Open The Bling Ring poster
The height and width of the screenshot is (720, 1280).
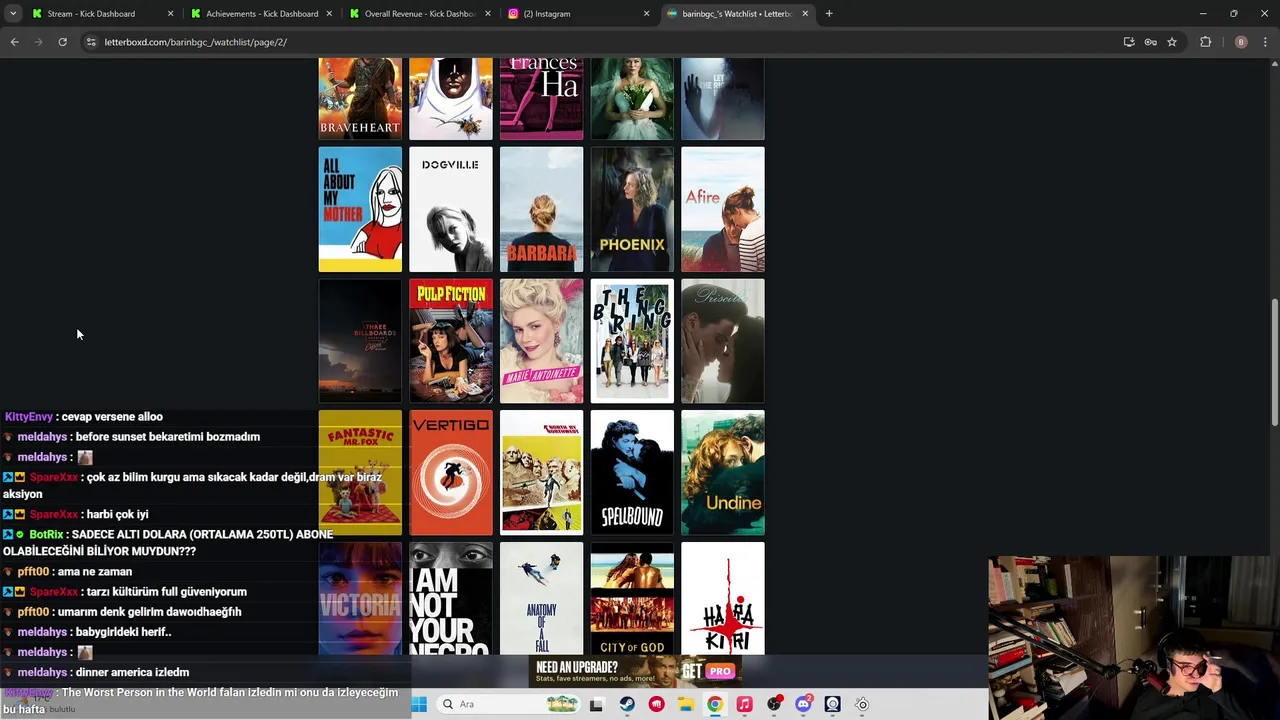point(632,341)
